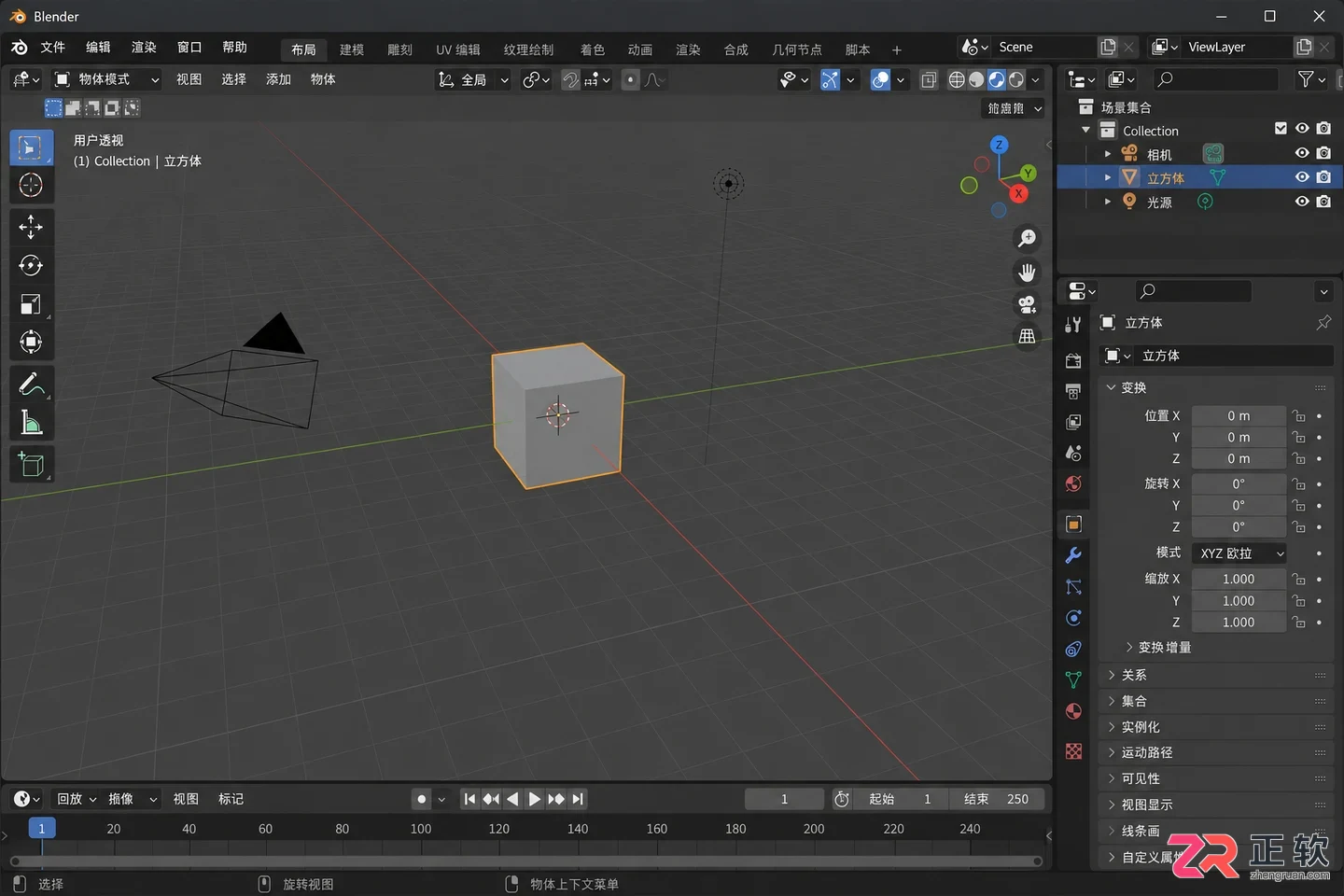Open the World properties tab
1344x896 pixels.
click(1073, 483)
